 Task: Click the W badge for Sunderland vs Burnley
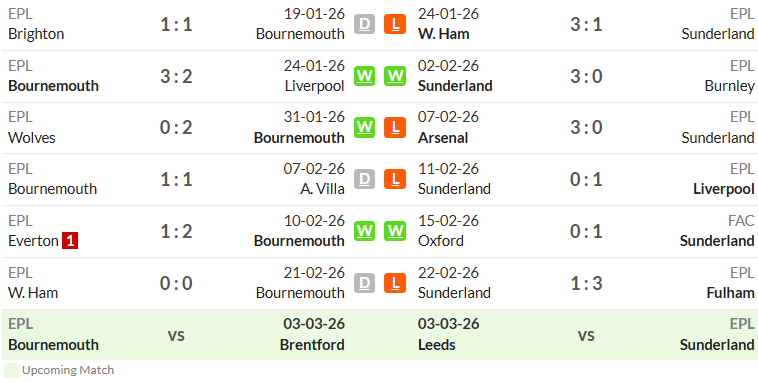pos(395,76)
